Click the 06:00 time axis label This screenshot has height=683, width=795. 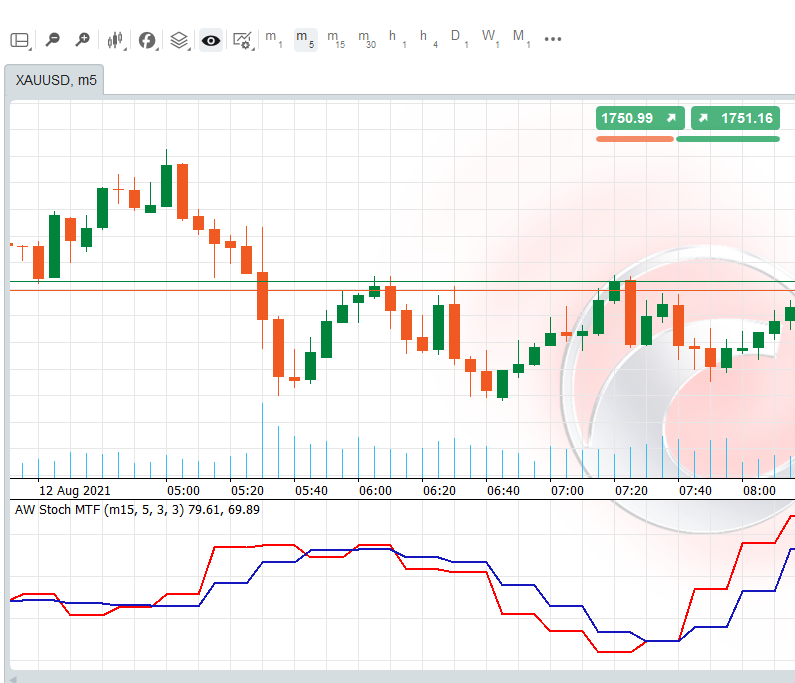click(375, 491)
